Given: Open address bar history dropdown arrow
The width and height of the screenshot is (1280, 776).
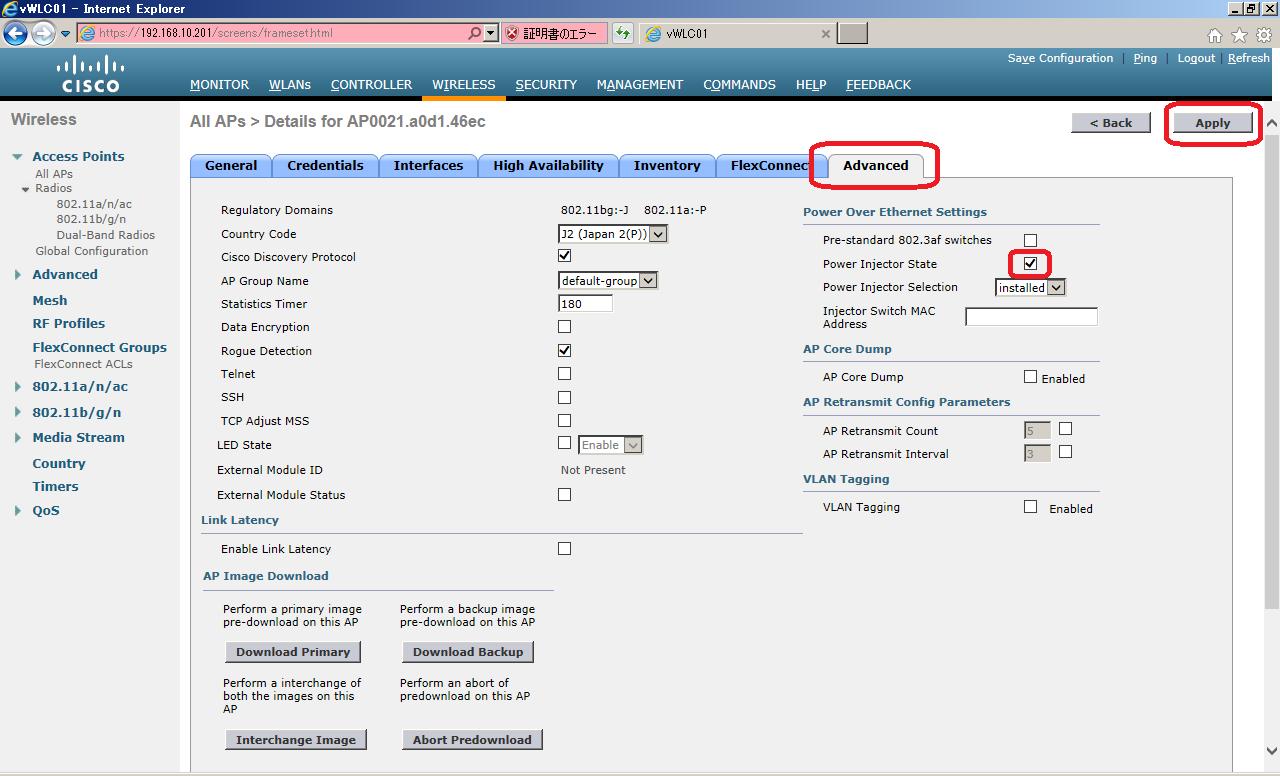Looking at the screenshot, I should pos(490,33).
